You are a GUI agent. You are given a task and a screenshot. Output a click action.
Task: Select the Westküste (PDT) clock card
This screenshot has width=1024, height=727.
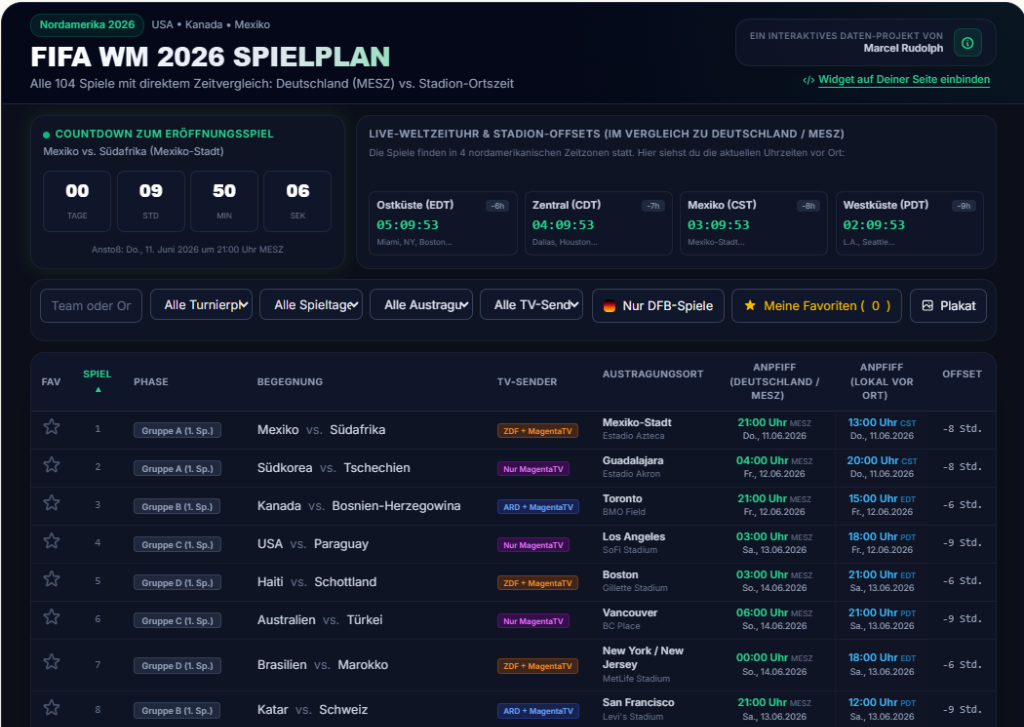[x=909, y=223]
